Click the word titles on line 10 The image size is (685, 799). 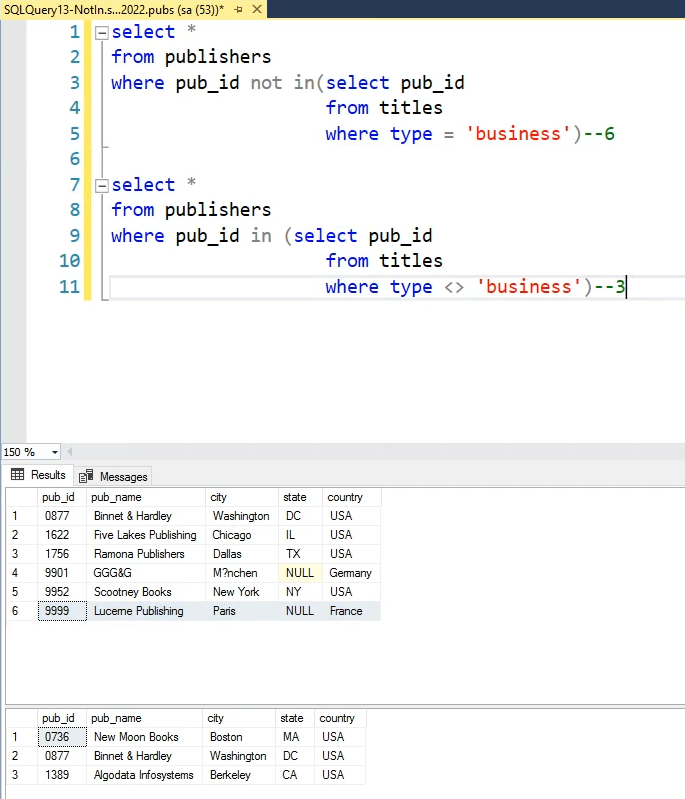click(411, 261)
